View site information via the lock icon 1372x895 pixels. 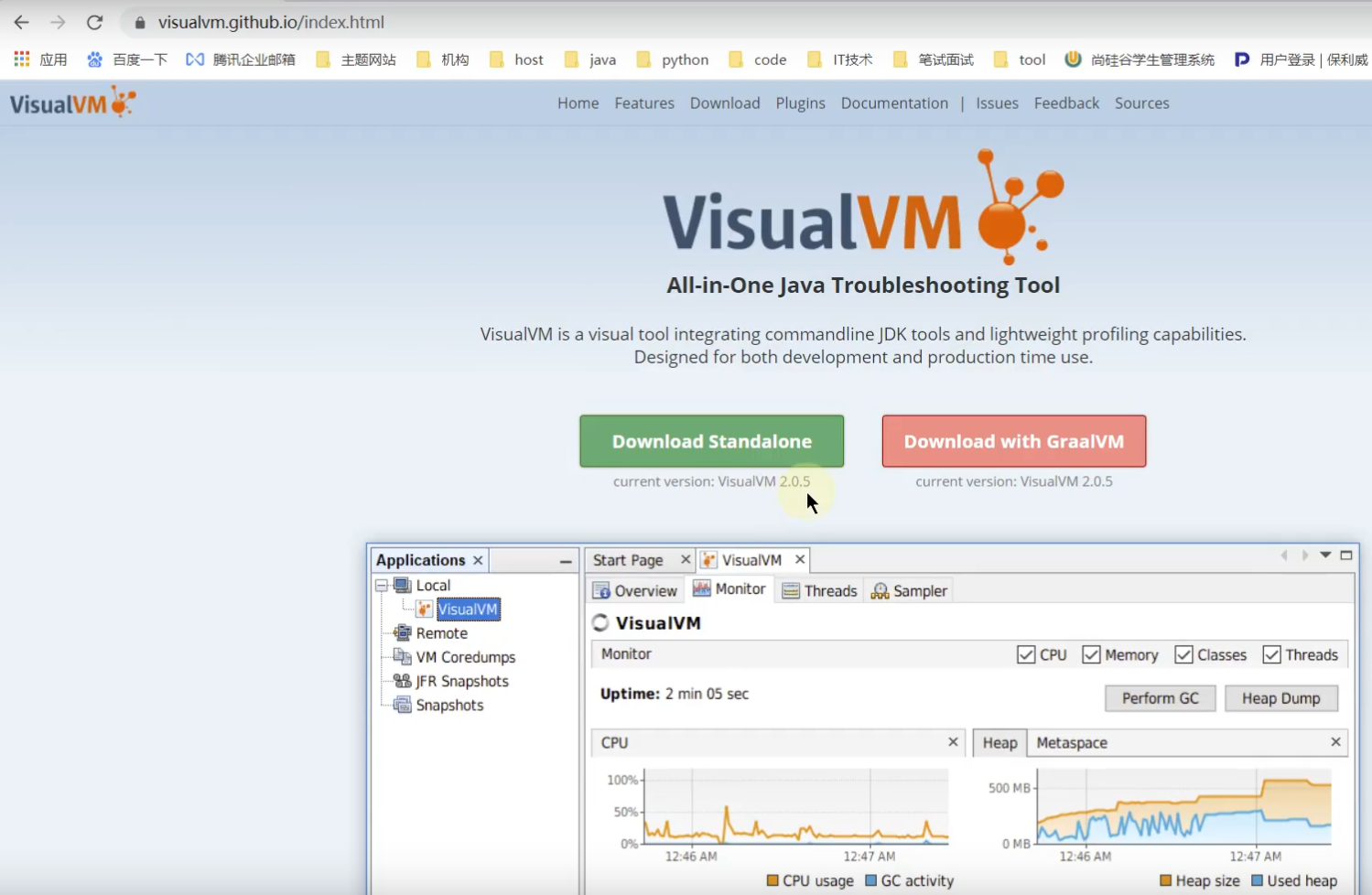[x=140, y=22]
